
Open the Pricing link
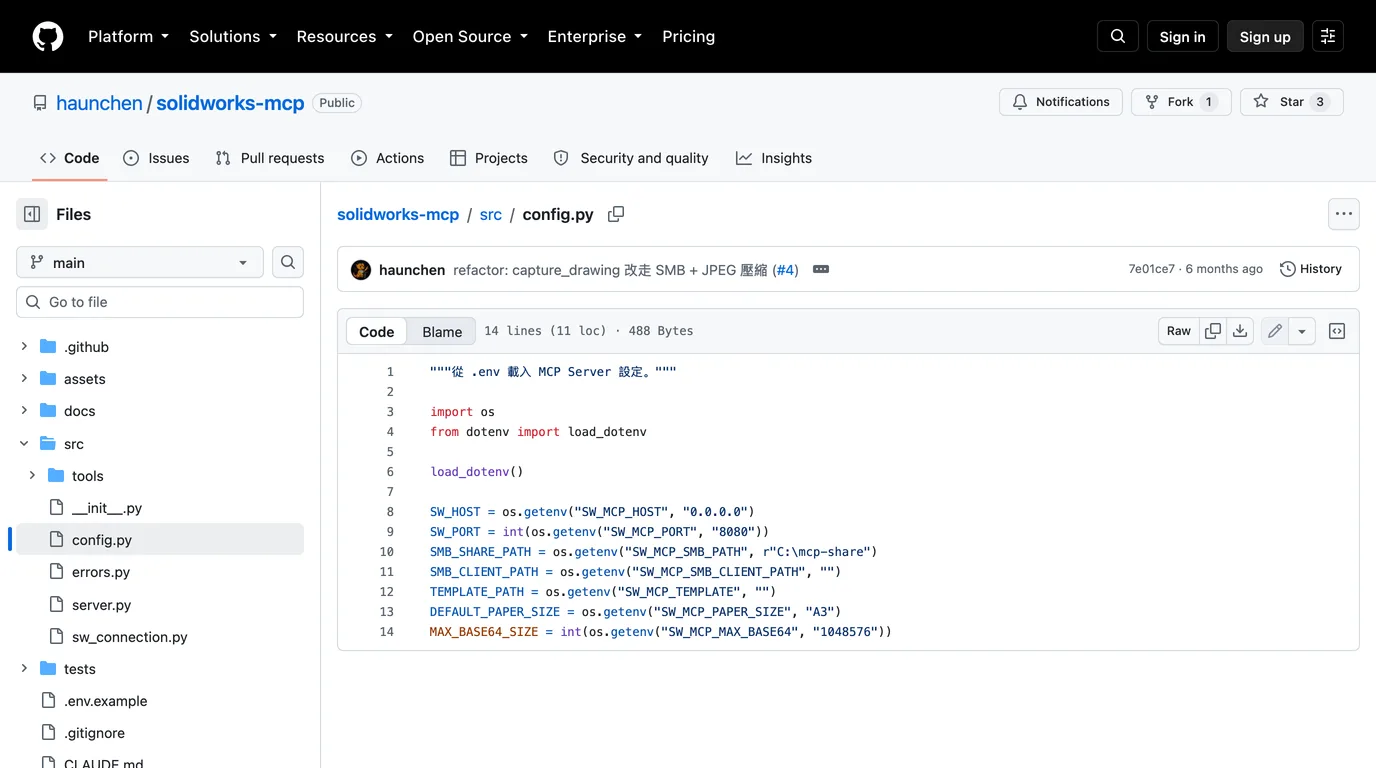tap(689, 37)
